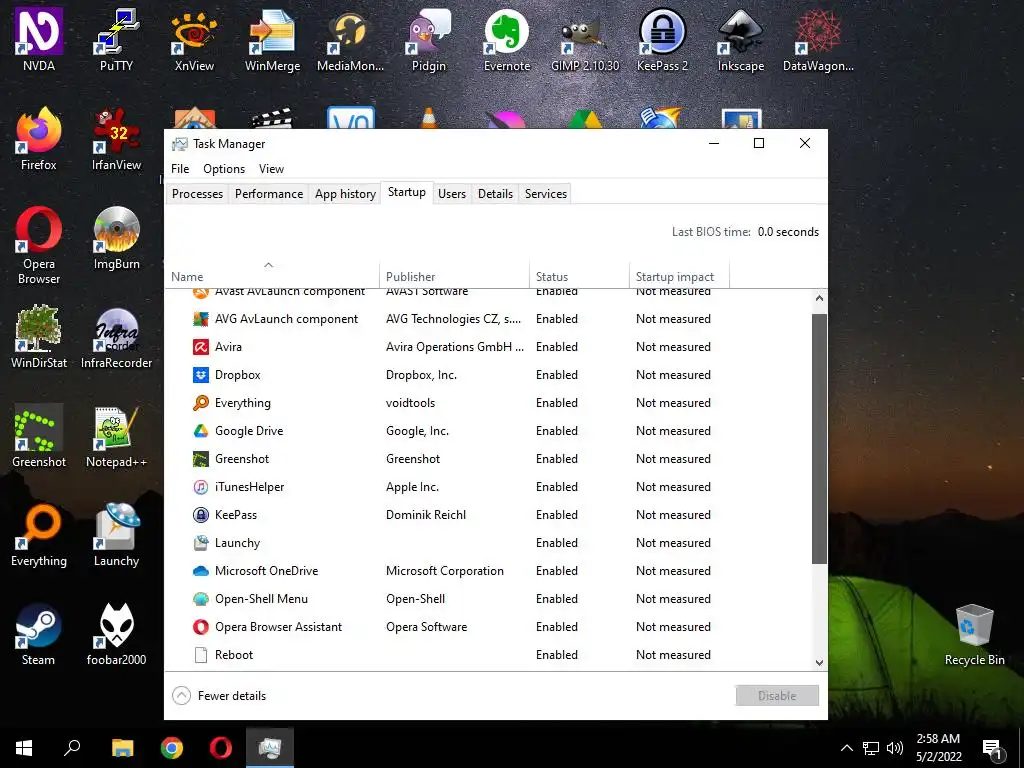
Task: Collapse with Fewer details button
Action: [x=219, y=696]
